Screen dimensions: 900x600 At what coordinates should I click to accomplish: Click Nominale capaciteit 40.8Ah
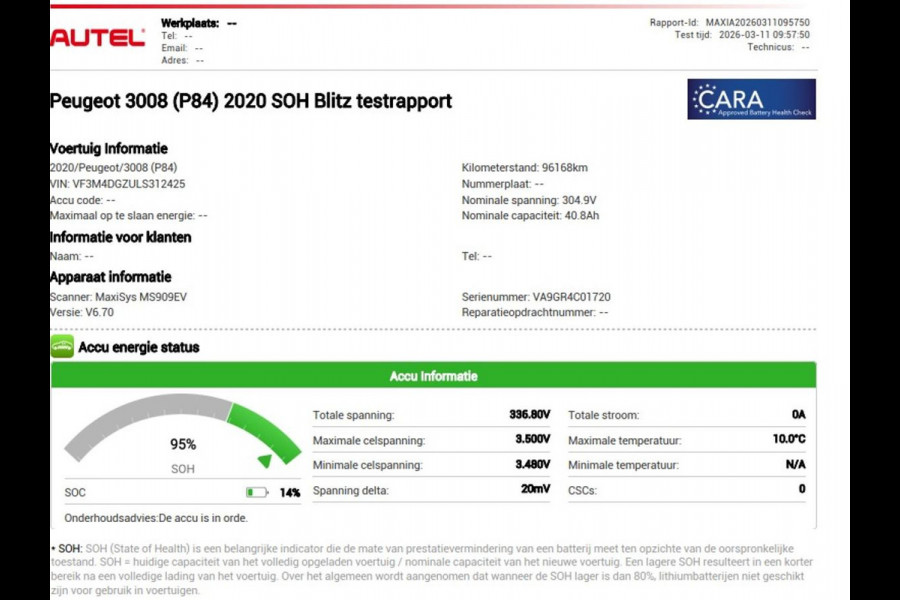coord(530,216)
